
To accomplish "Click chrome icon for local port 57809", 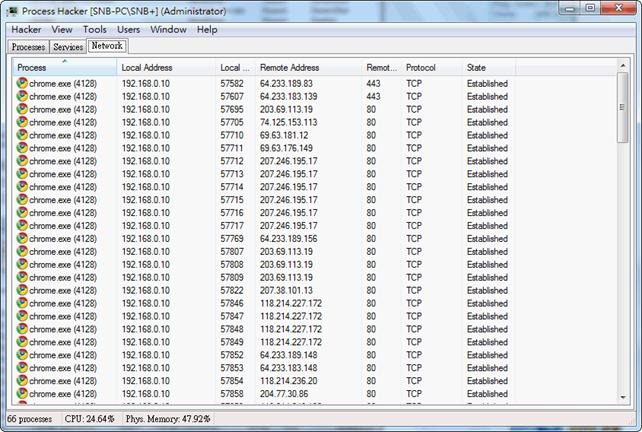I will 22,277.
